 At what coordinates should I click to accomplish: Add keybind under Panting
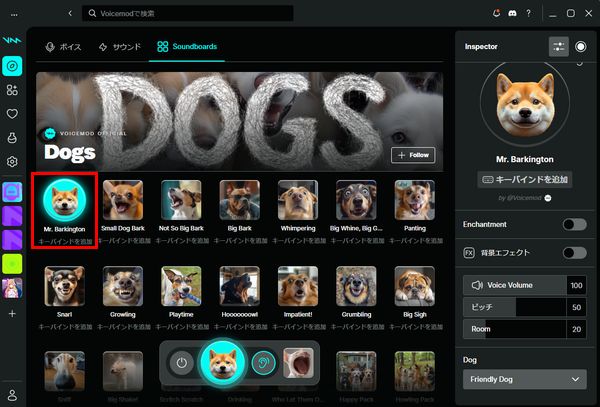416,241
